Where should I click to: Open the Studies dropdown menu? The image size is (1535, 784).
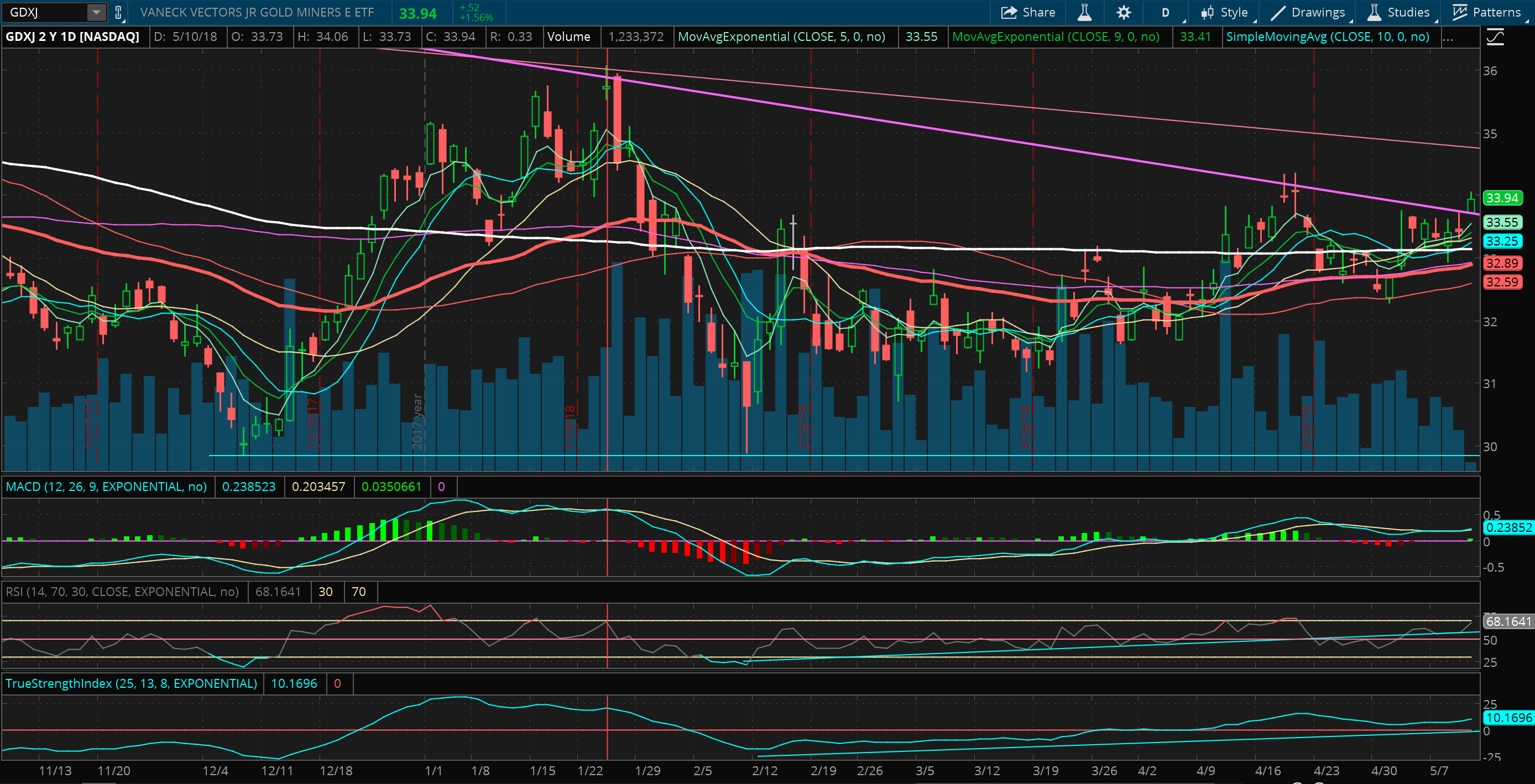[x=1400, y=13]
